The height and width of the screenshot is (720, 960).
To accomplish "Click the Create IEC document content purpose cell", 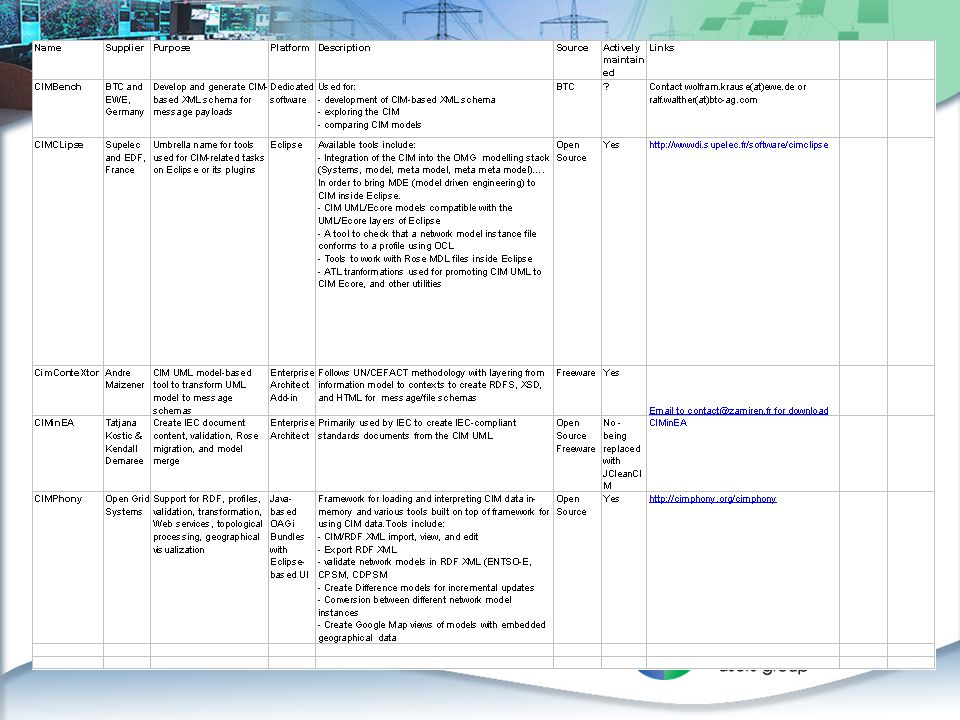I will (x=209, y=454).
